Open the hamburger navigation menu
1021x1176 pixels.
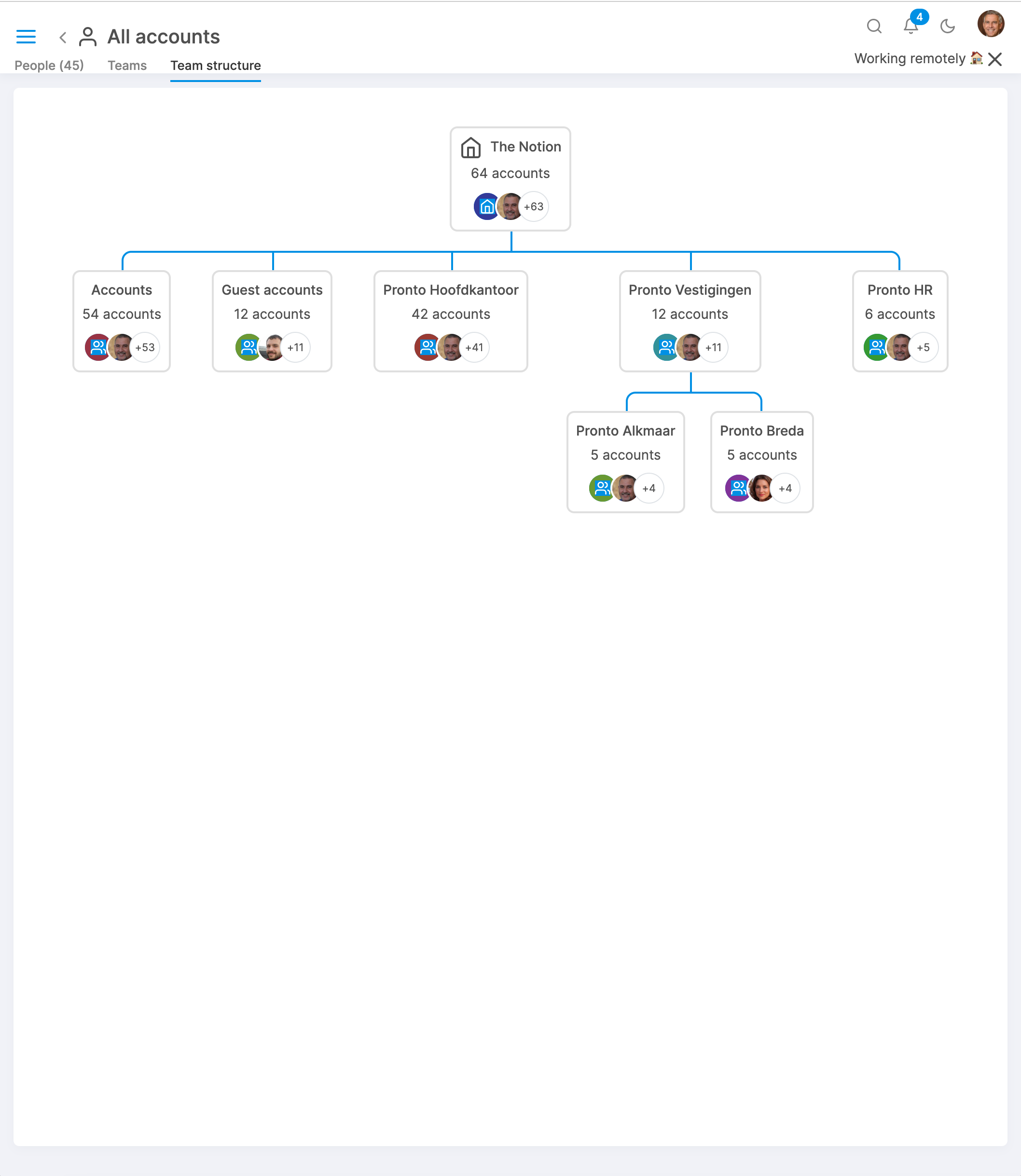26,37
